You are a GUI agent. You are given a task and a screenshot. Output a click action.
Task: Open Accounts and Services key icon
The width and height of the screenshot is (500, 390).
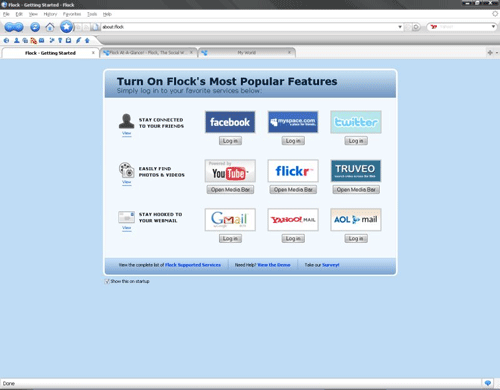pos(60,41)
